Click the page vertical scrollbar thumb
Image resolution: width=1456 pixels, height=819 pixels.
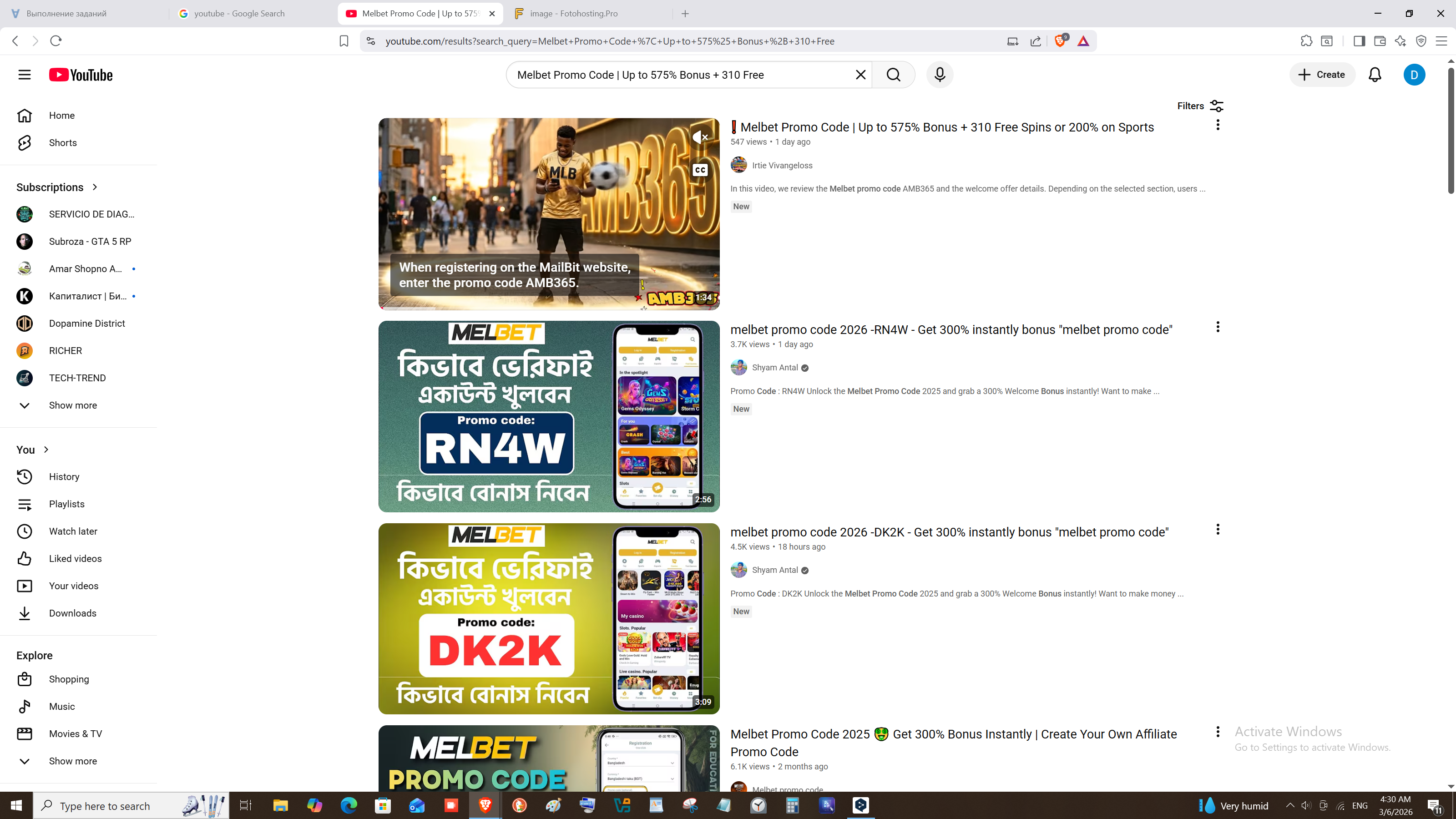(1451, 130)
